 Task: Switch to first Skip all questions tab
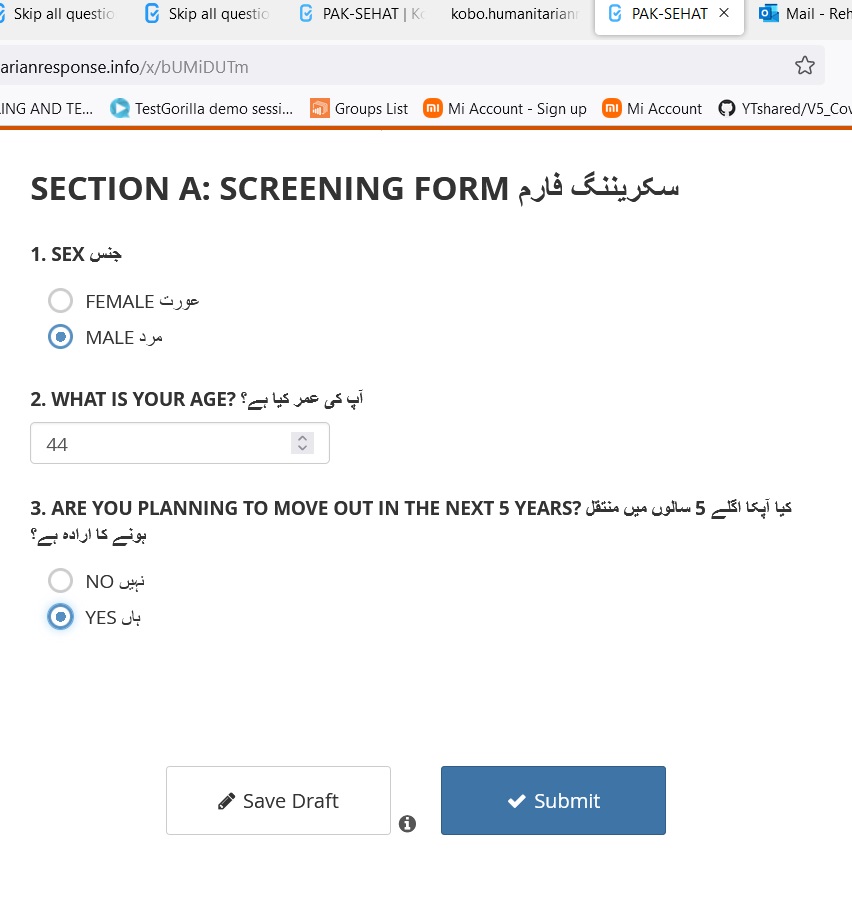[62, 14]
